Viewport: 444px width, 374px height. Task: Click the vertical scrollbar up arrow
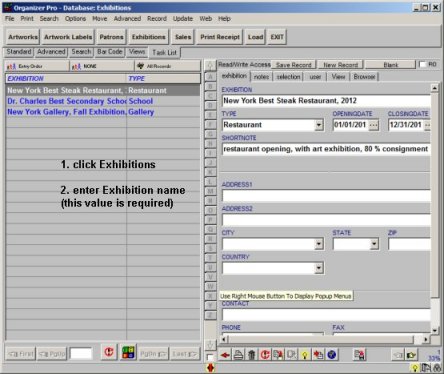pyautogui.click(x=434, y=88)
